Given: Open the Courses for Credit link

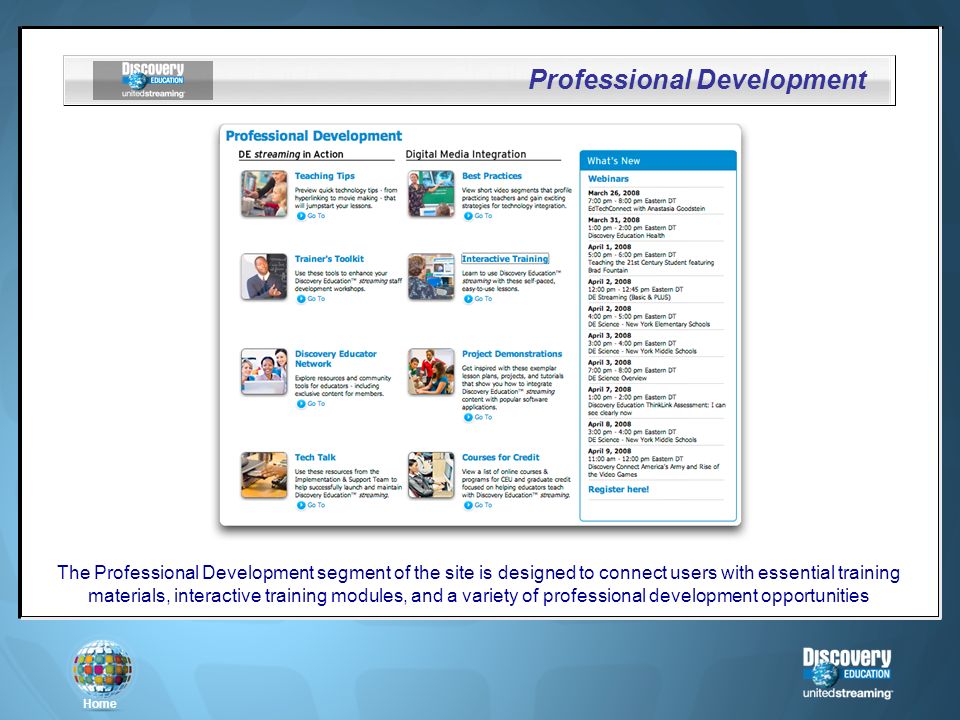Looking at the screenshot, I should 501,457.
